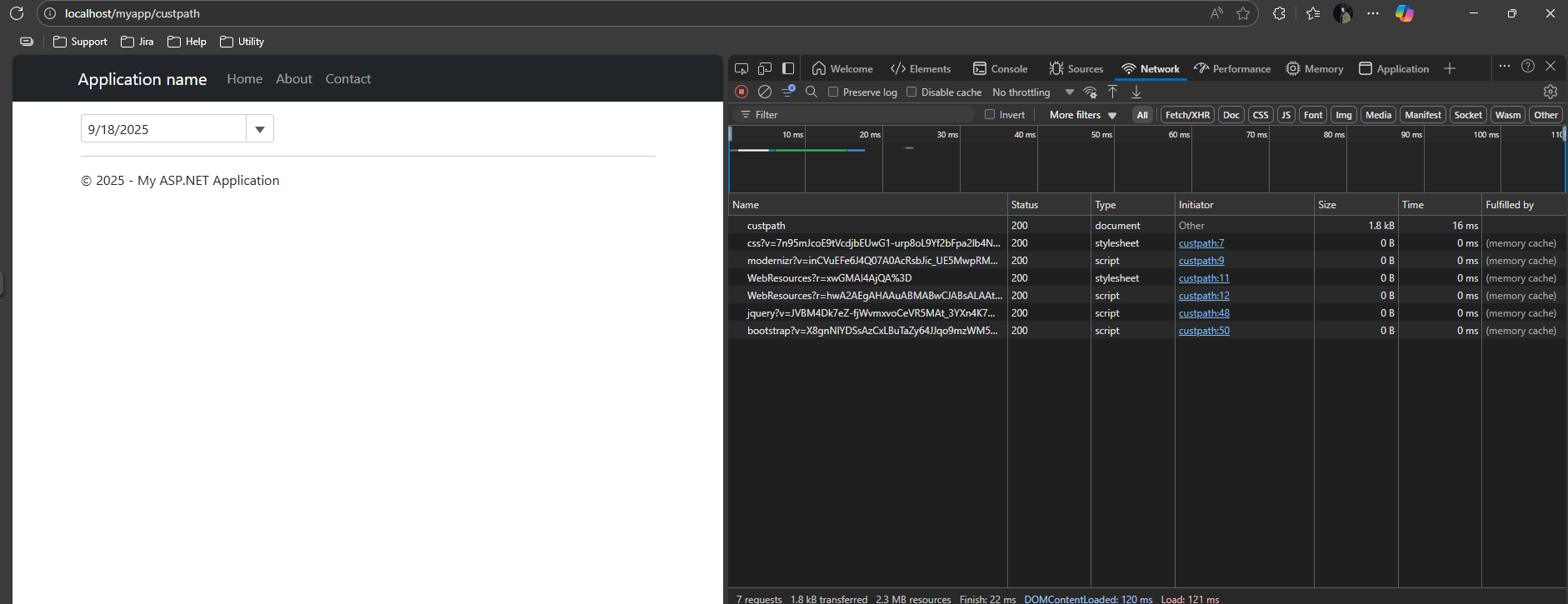
Task: Click the Export HAR download arrow
Action: click(x=1136, y=92)
